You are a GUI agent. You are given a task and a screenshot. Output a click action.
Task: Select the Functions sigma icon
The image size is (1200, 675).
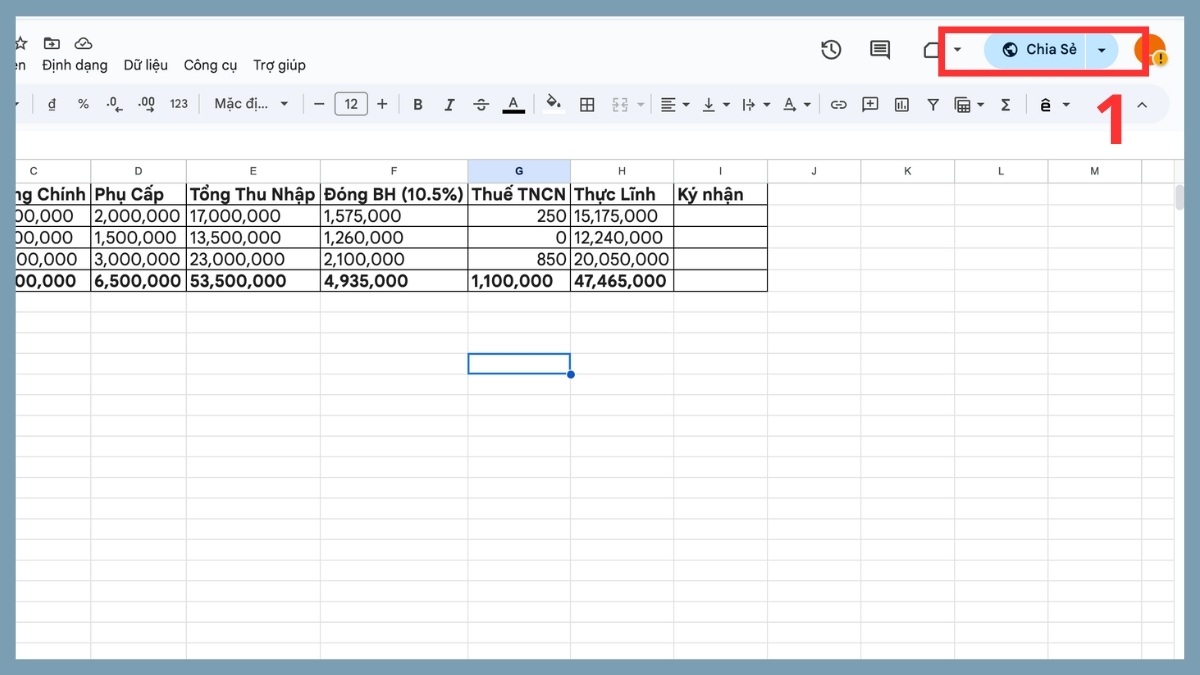[1005, 103]
